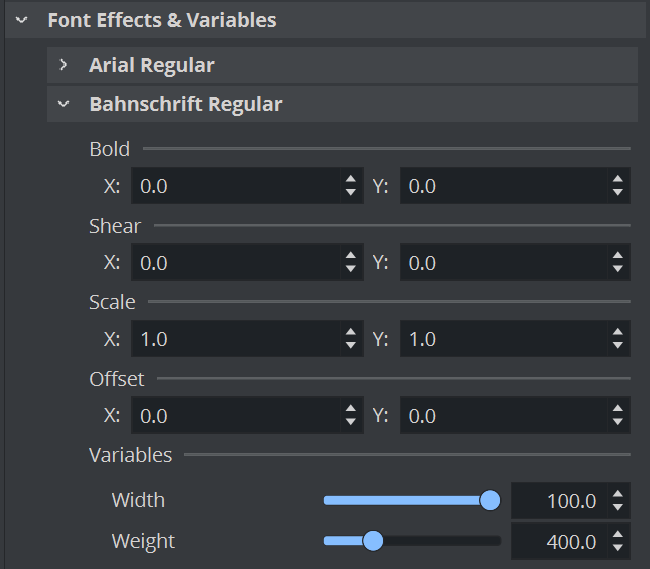Decrease the Shear Y value with down arrow
This screenshot has width=650, height=569.
click(x=619, y=270)
